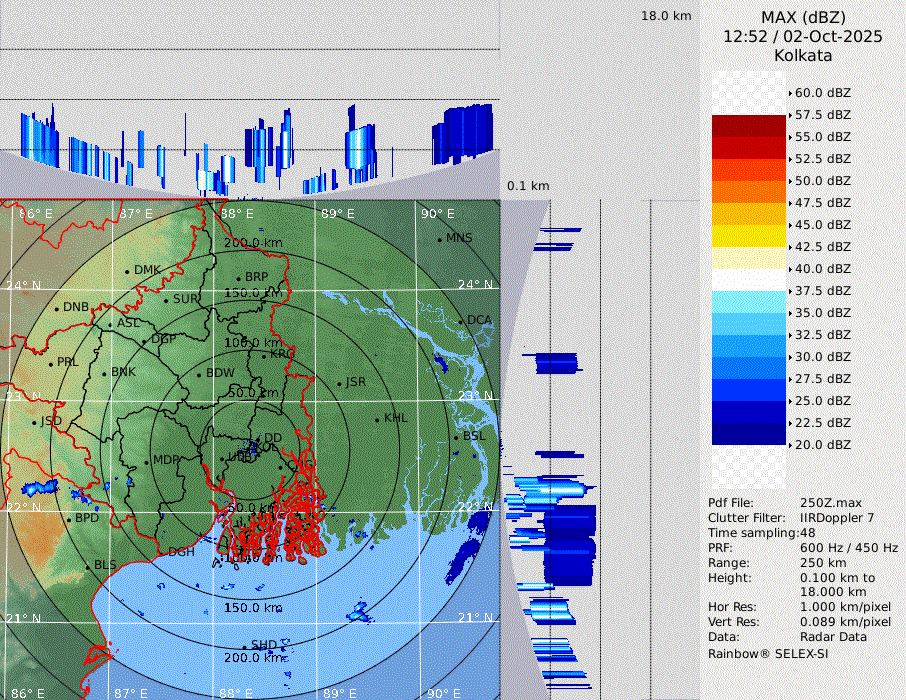The width and height of the screenshot is (906, 700).
Task: Click the Clutter Filter IIRDoppler 7 value
Action: (837, 518)
